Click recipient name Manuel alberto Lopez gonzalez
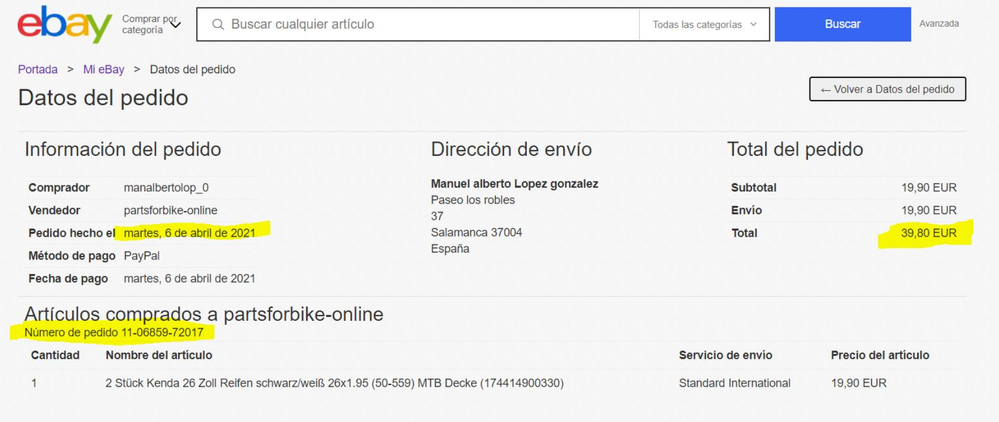The width and height of the screenshot is (999, 422). (515, 184)
